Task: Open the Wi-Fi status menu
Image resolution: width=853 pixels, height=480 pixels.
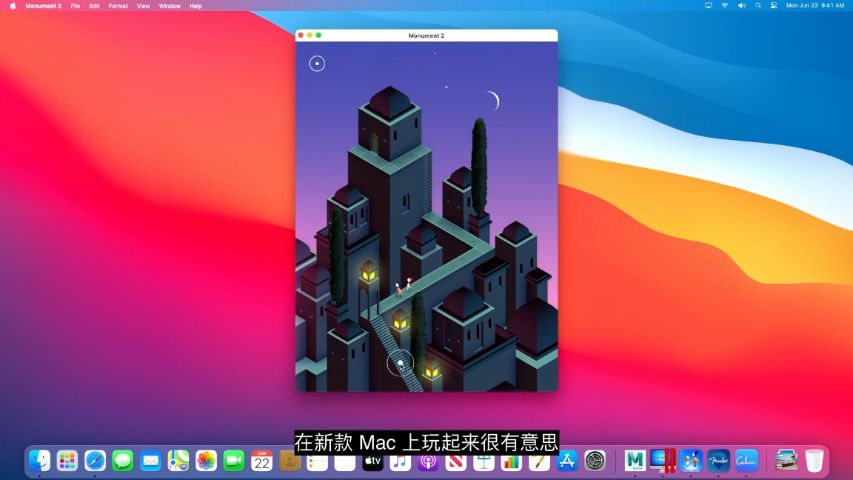Action: pos(725,6)
